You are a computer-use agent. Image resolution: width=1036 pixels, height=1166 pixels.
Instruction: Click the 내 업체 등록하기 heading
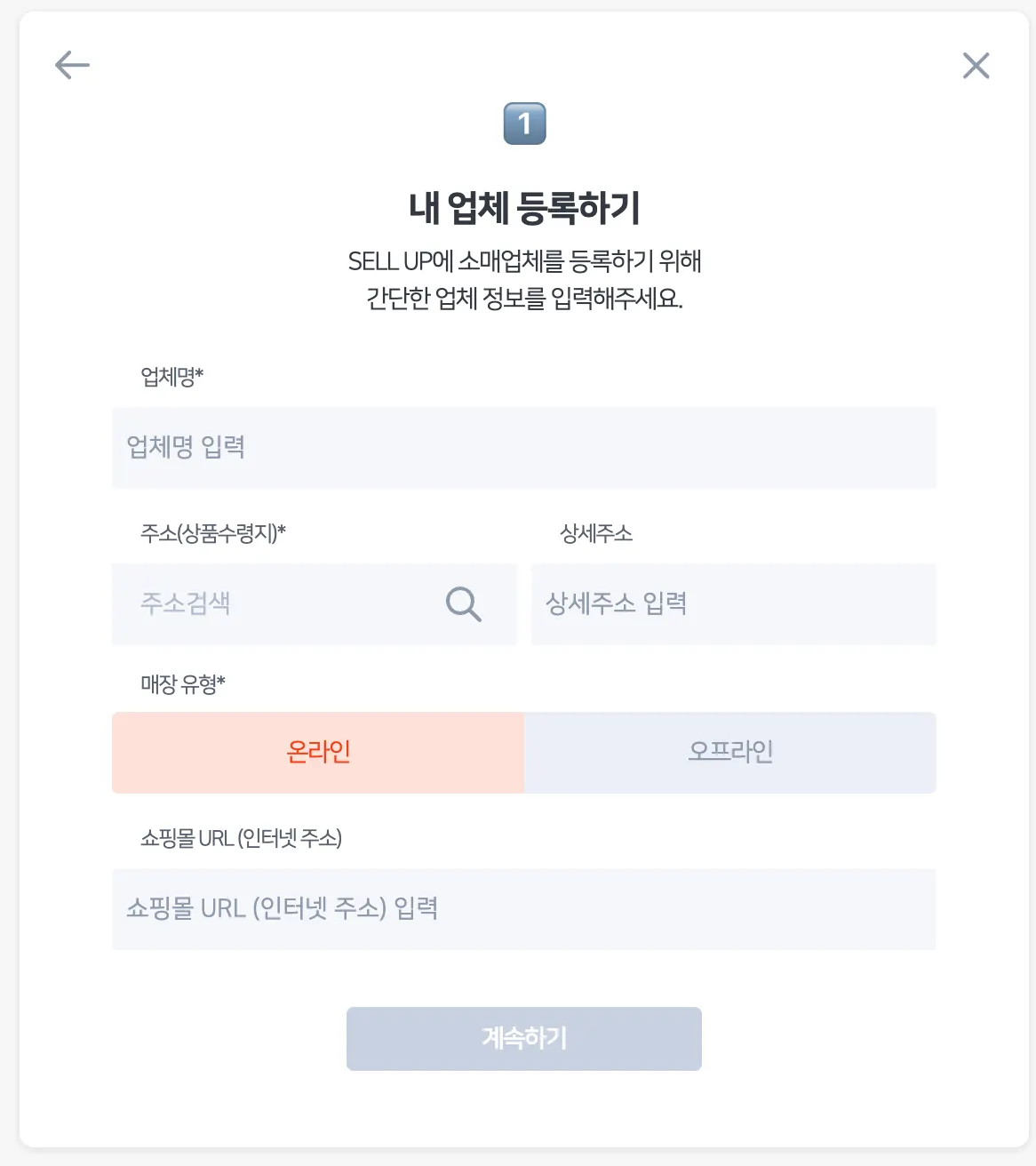coord(524,208)
